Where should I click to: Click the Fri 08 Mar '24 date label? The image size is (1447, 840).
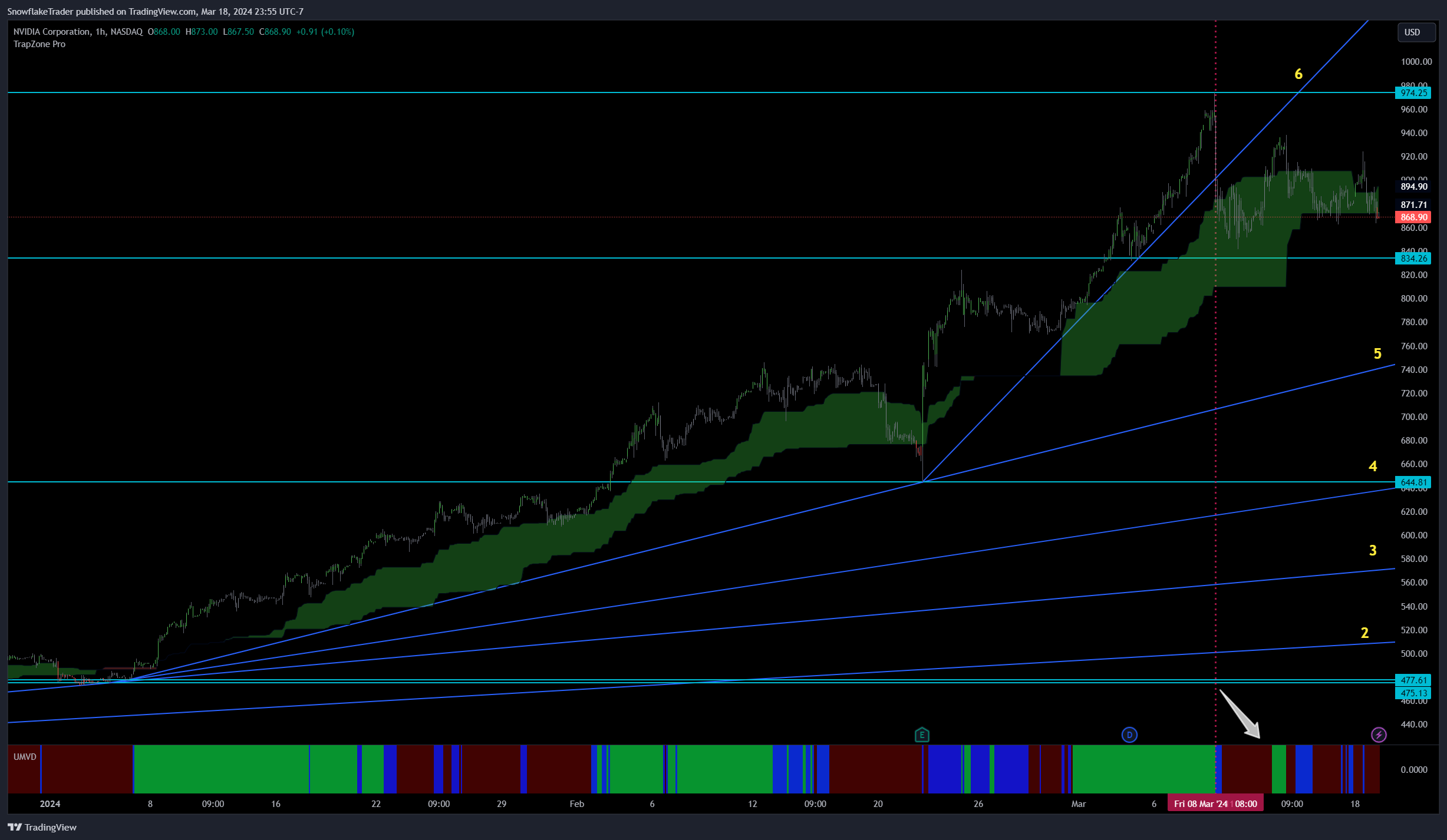click(1215, 803)
